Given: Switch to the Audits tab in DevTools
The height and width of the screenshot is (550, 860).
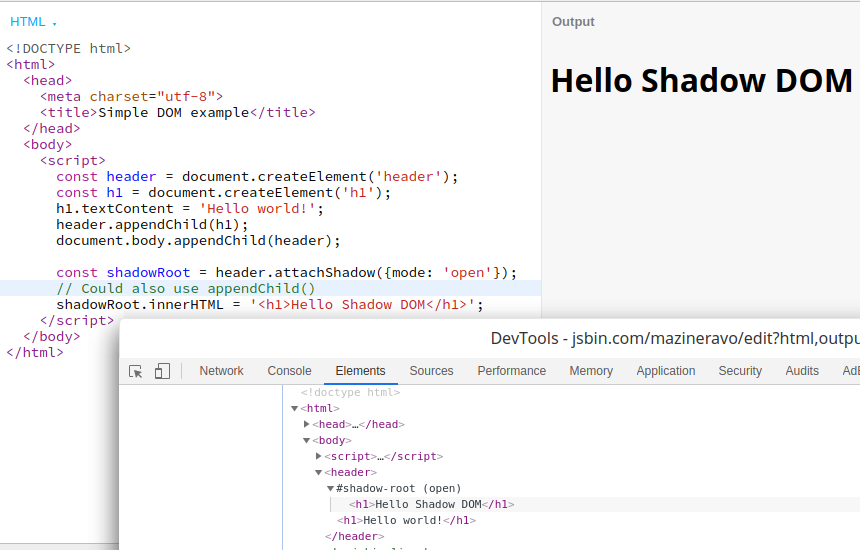Looking at the screenshot, I should coord(802,371).
